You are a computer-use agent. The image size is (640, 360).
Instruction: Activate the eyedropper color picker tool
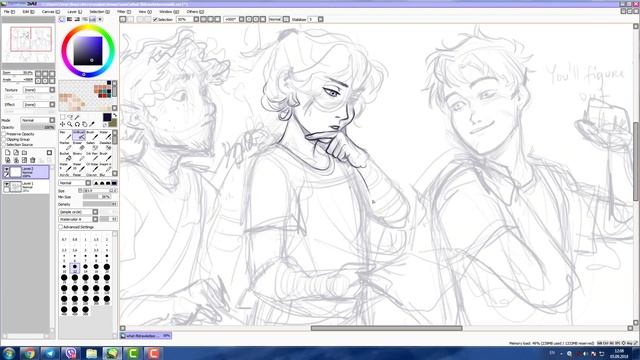(91, 124)
